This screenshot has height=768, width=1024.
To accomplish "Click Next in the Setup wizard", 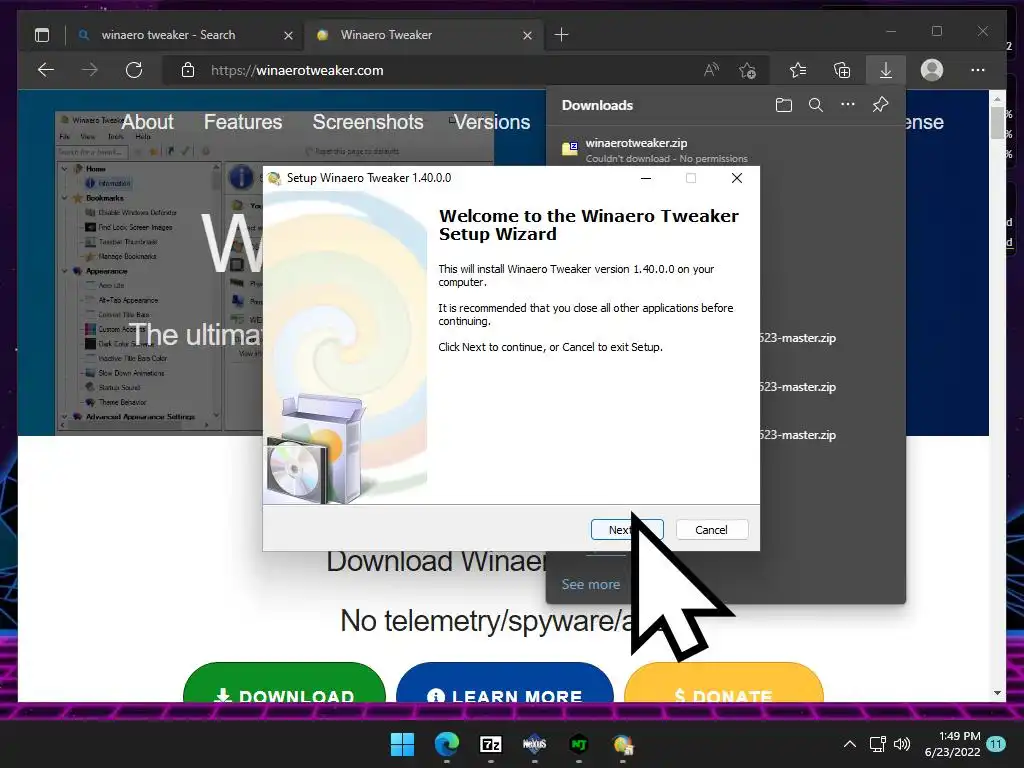I will pyautogui.click(x=627, y=530).
